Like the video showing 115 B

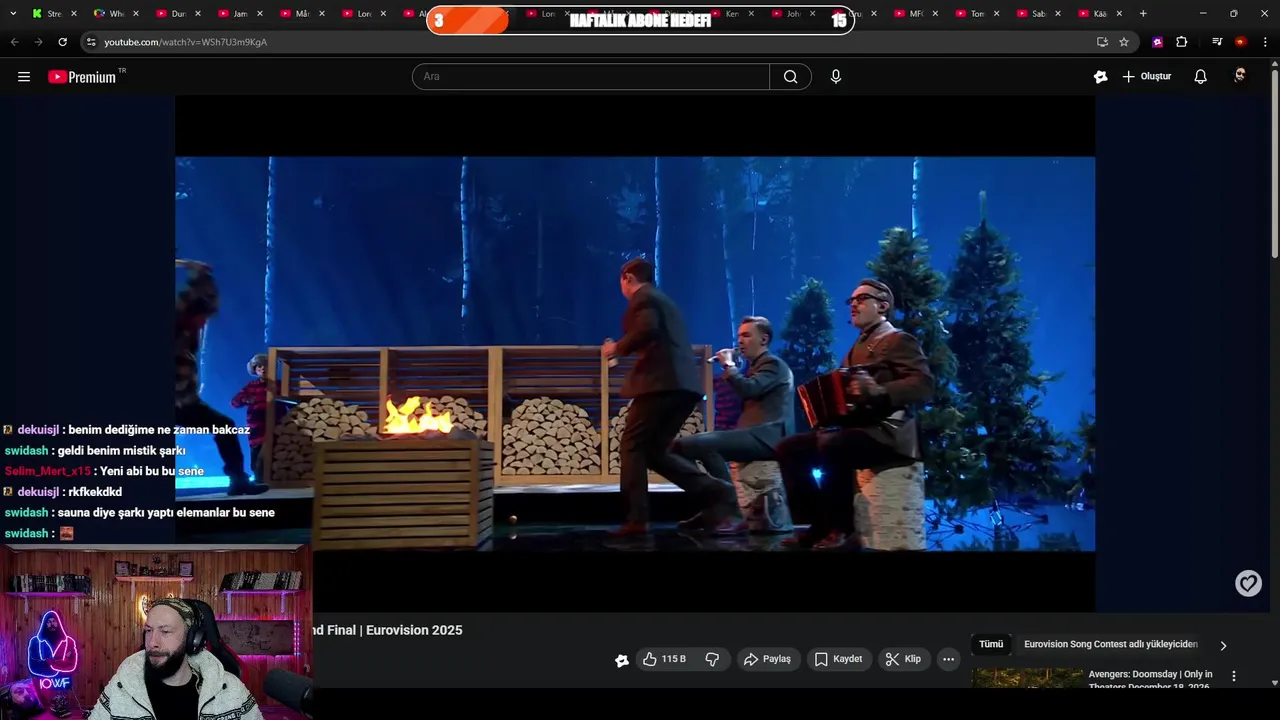coord(664,659)
